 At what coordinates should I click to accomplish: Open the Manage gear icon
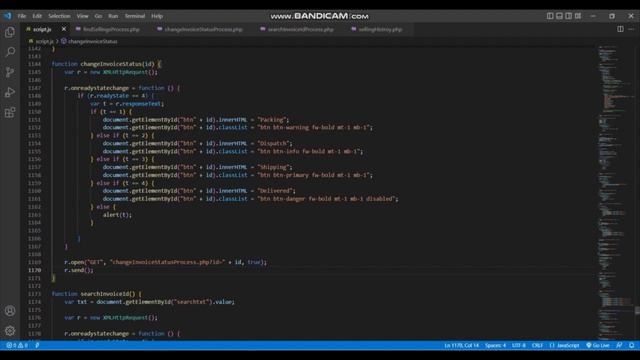pyautogui.click(x=10, y=331)
